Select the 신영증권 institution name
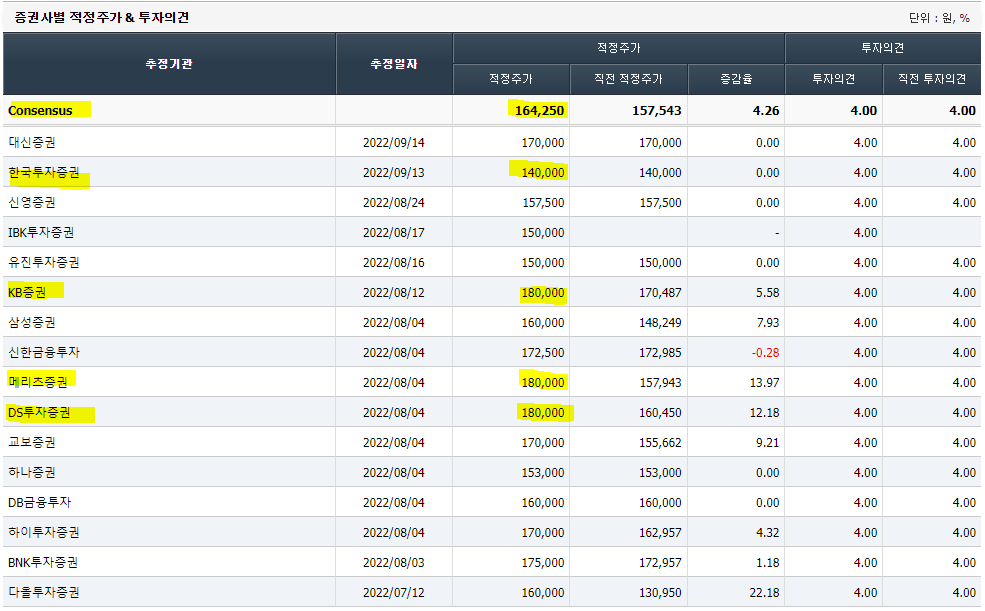The image size is (985, 611). tap(31, 202)
